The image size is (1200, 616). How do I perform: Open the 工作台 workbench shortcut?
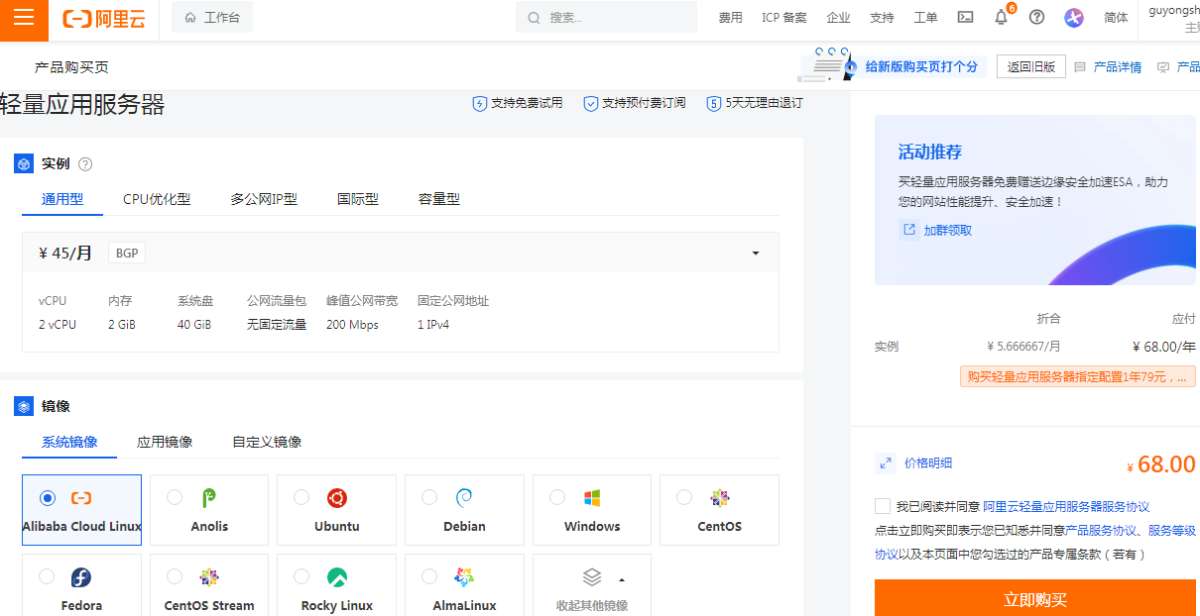[x=212, y=16]
